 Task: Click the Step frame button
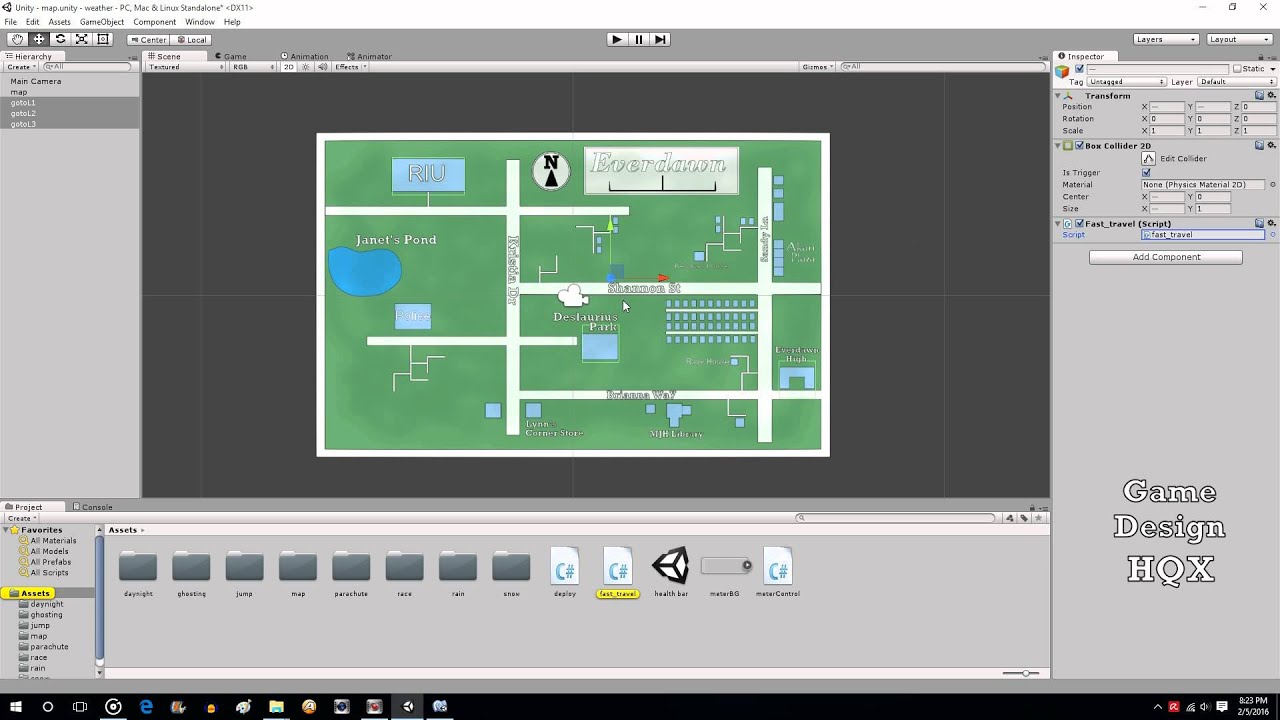tap(660, 39)
